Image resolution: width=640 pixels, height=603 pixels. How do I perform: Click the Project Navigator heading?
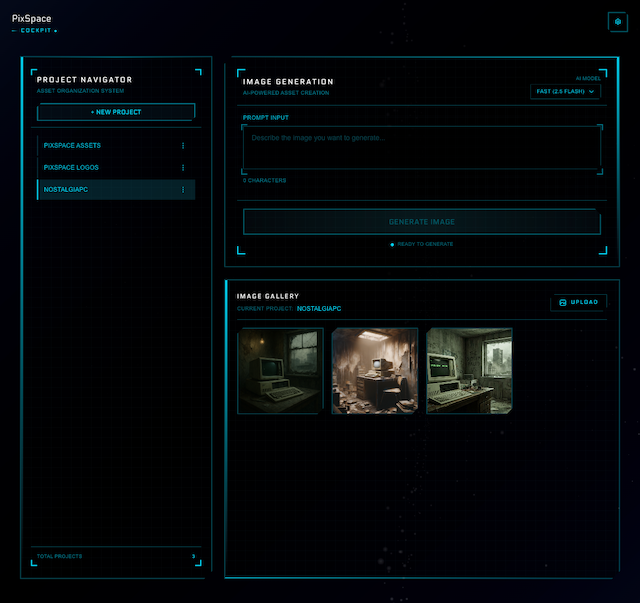click(x=84, y=80)
